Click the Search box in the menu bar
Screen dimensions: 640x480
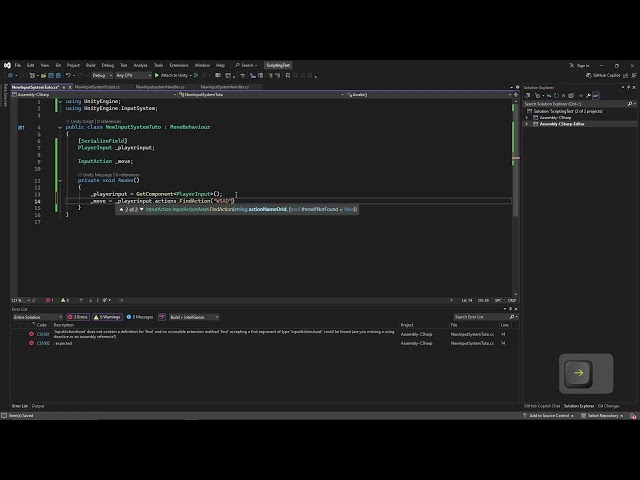pyautogui.click(x=246, y=65)
